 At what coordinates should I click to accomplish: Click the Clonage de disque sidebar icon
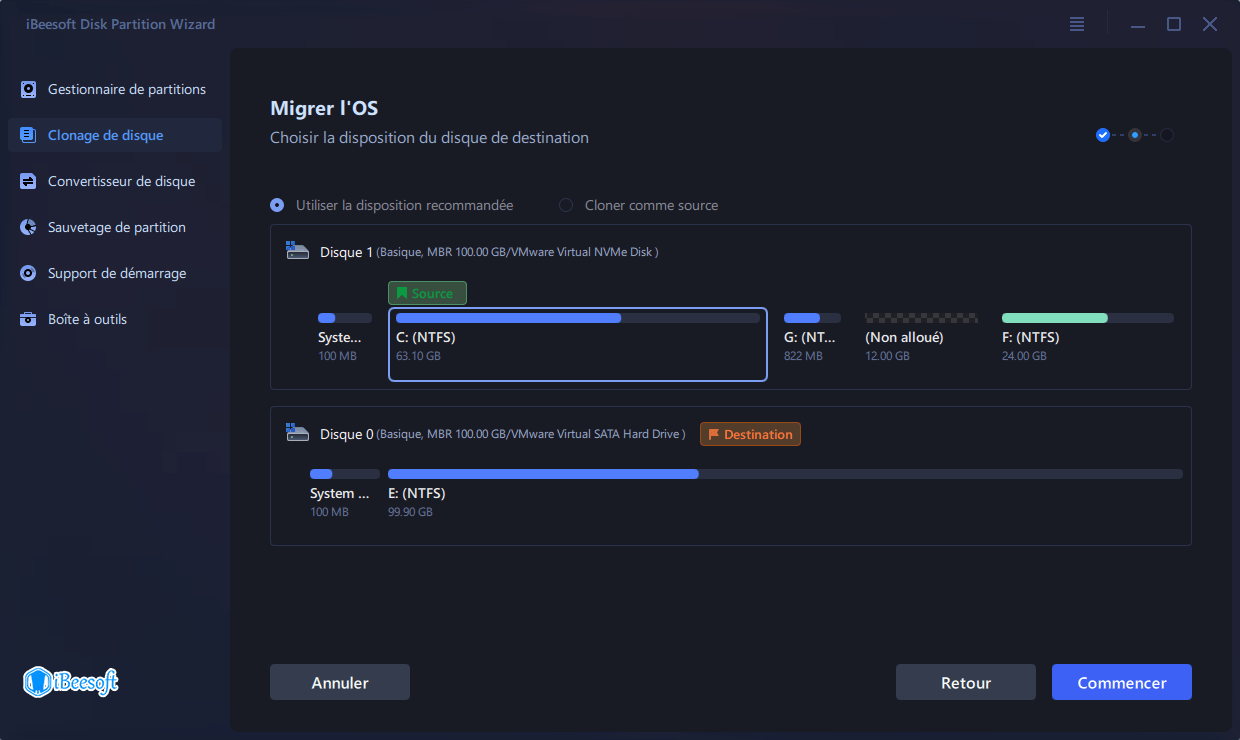(x=29, y=136)
